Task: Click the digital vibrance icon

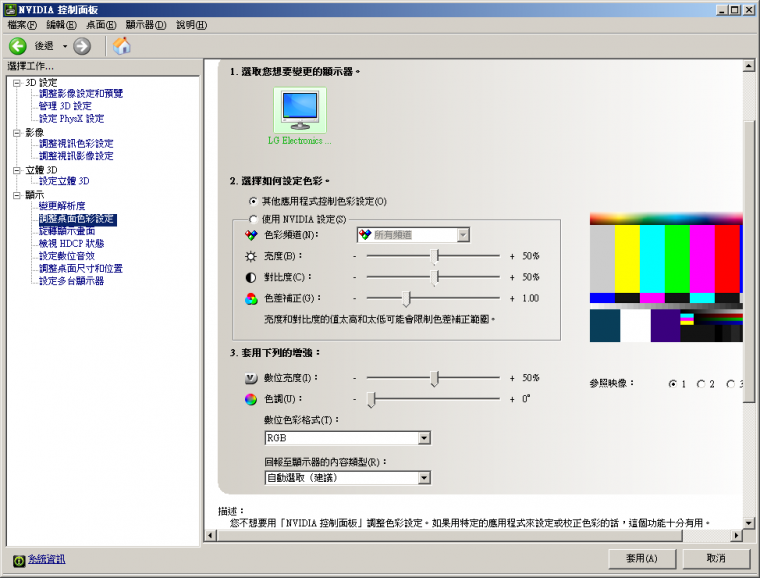Action: 251,378
